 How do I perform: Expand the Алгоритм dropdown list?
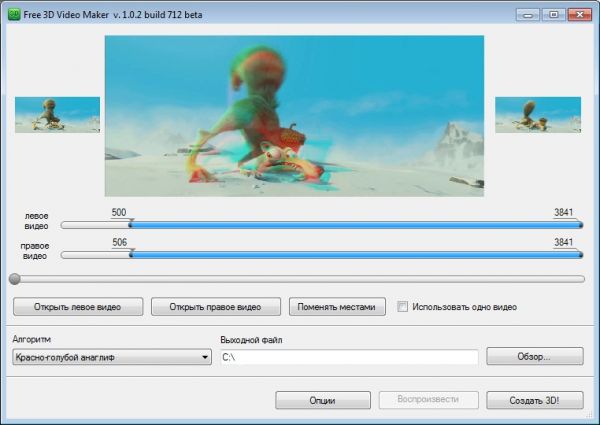coord(112,357)
